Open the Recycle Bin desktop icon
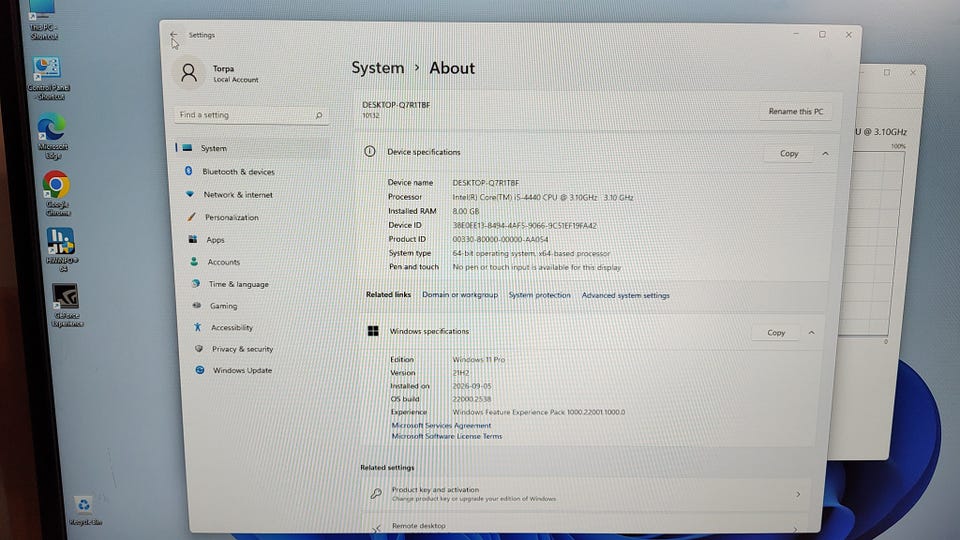This screenshot has width=960, height=540. point(84,511)
